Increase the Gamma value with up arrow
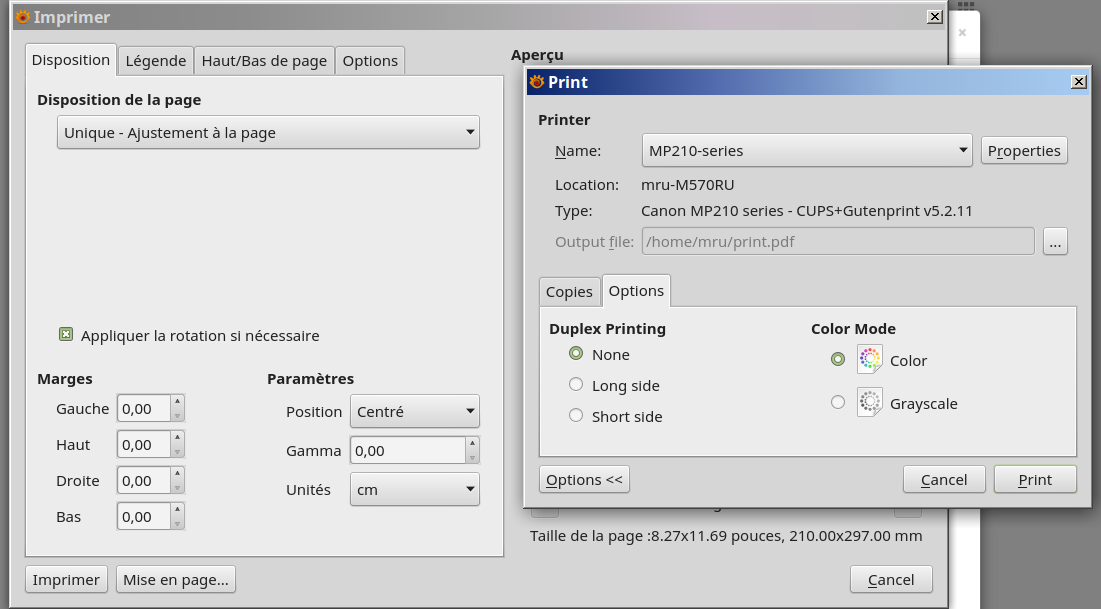 pos(472,444)
